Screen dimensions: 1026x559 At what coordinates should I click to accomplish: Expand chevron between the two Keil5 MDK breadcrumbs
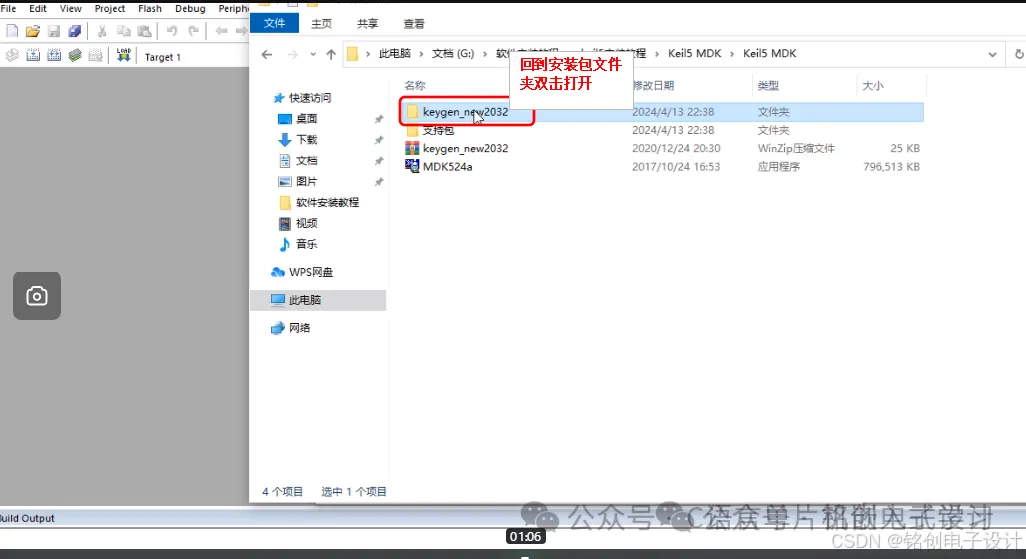click(x=732, y=54)
